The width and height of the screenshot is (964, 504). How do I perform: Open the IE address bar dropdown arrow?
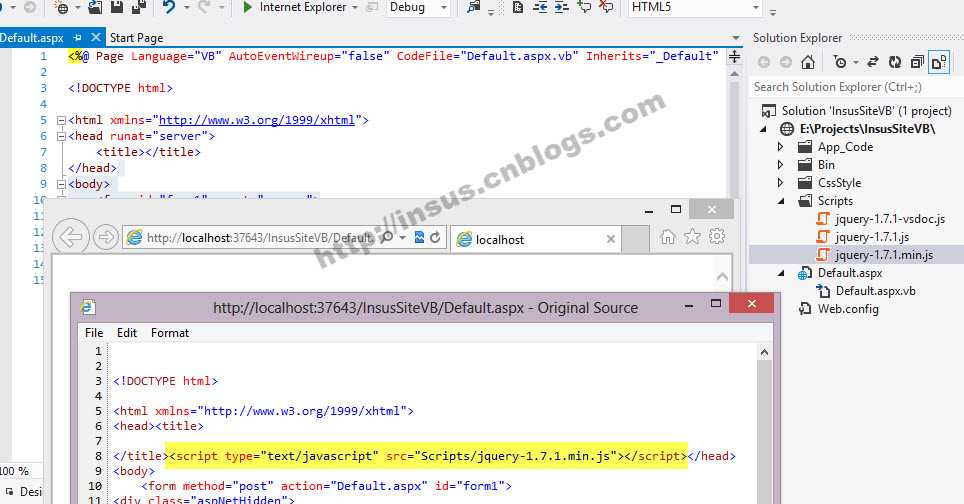(x=403, y=237)
